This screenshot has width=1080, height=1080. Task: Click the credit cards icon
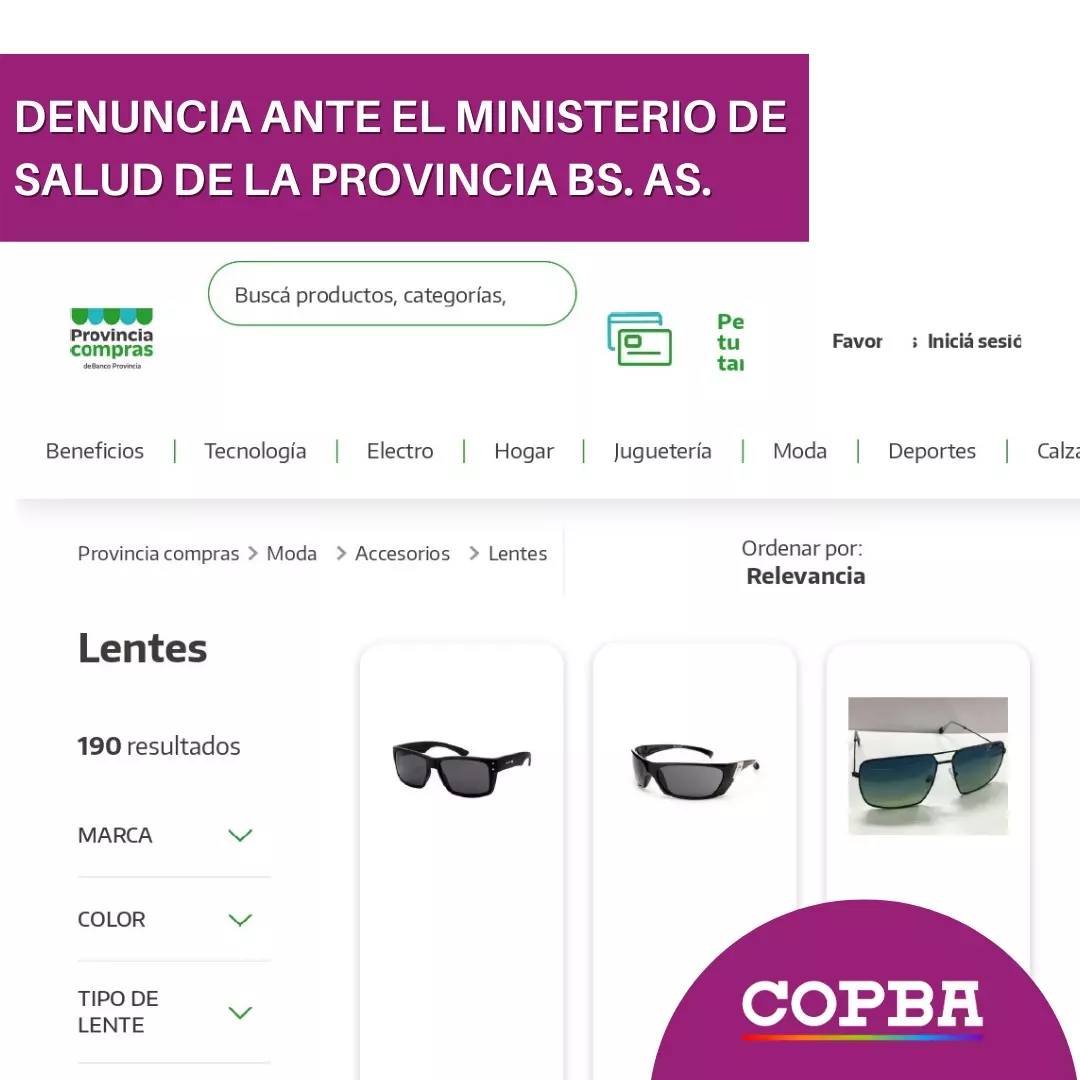(x=639, y=339)
